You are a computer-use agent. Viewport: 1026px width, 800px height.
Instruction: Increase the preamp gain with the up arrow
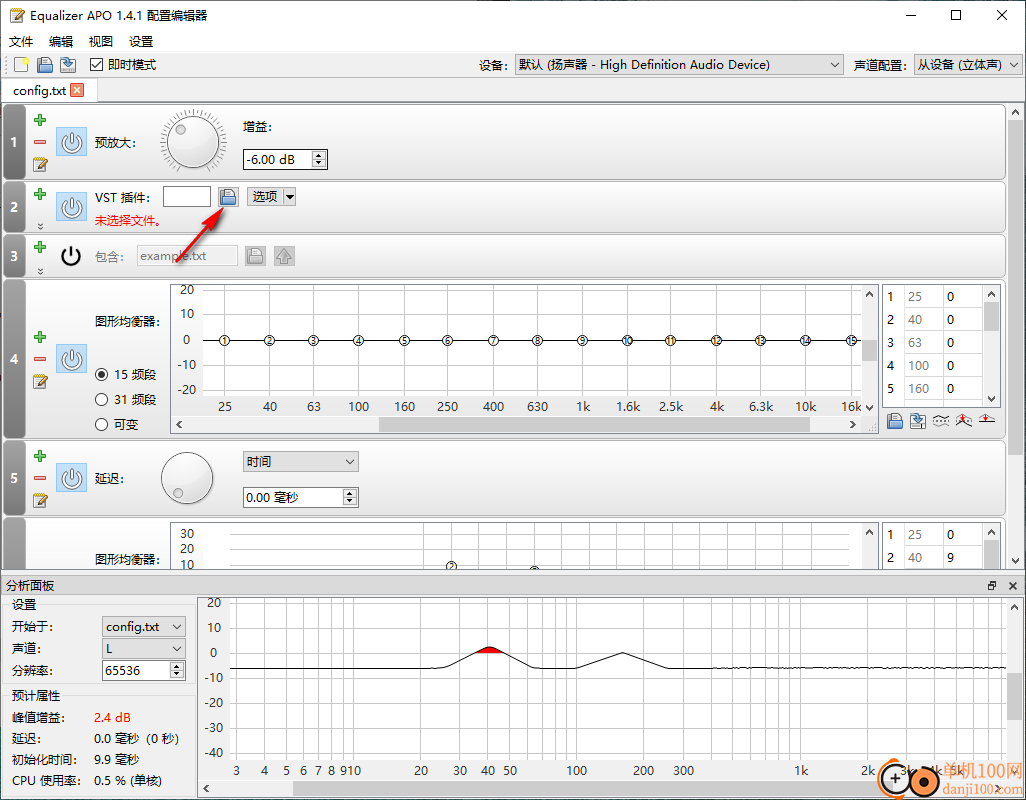point(319,156)
